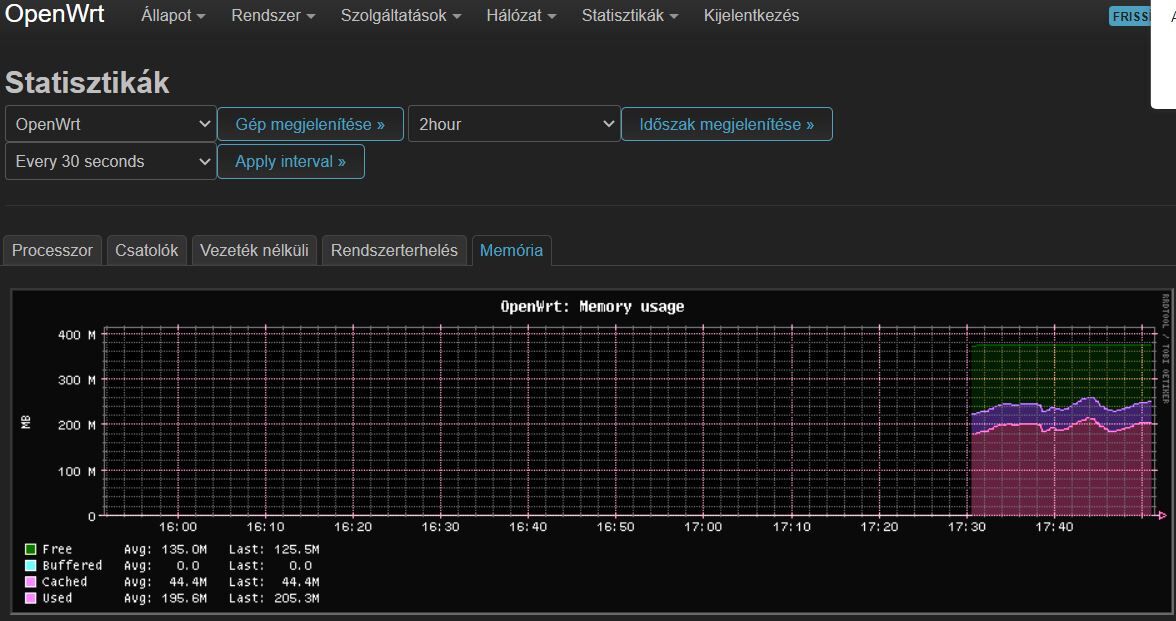Click the FRISS refresh badge
This screenshot has width=1176, height=621.
[1130, 16]
